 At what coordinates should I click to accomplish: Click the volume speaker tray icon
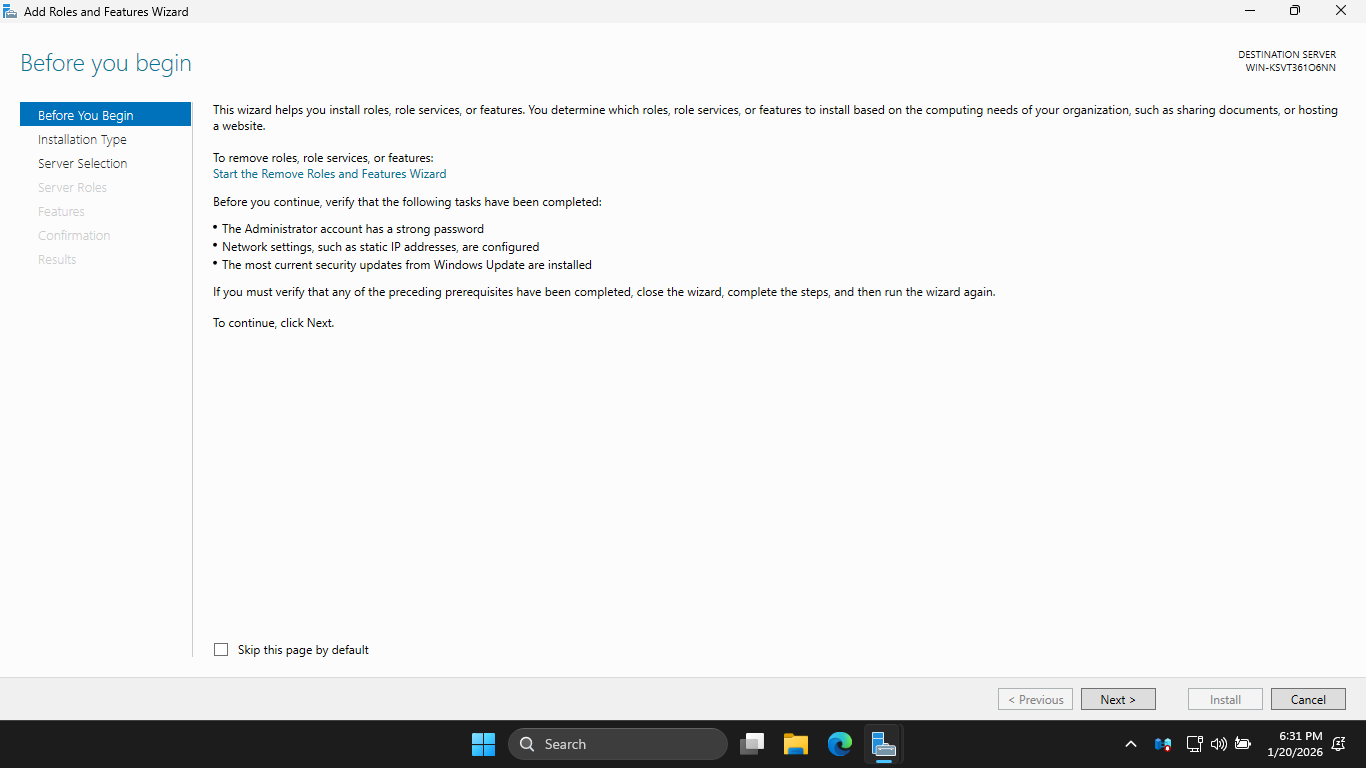[x=1218, y=744]
